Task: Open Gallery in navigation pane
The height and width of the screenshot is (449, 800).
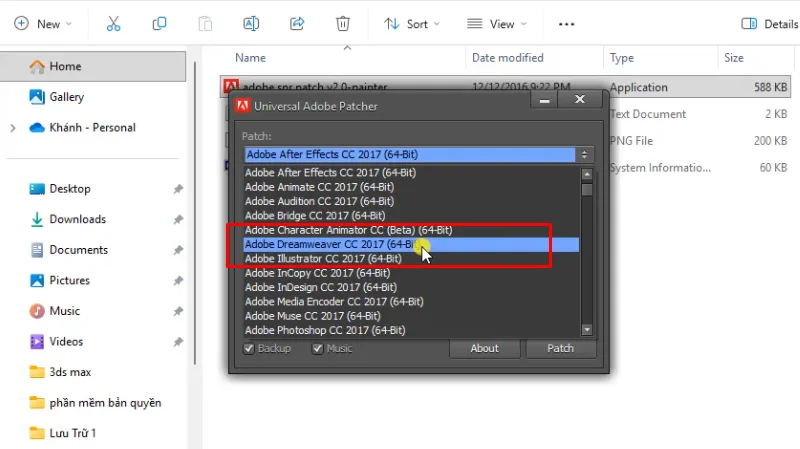Action: click(x=66, y=97)
